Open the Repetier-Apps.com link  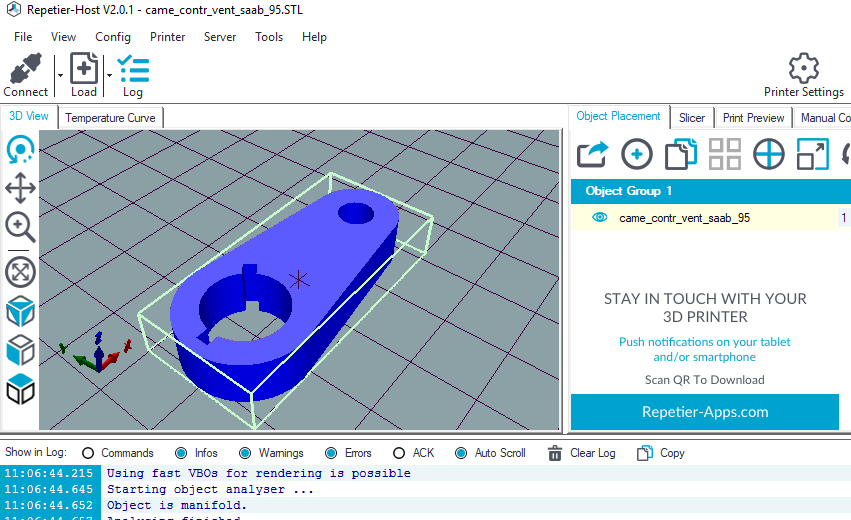(x=704, y=411)
